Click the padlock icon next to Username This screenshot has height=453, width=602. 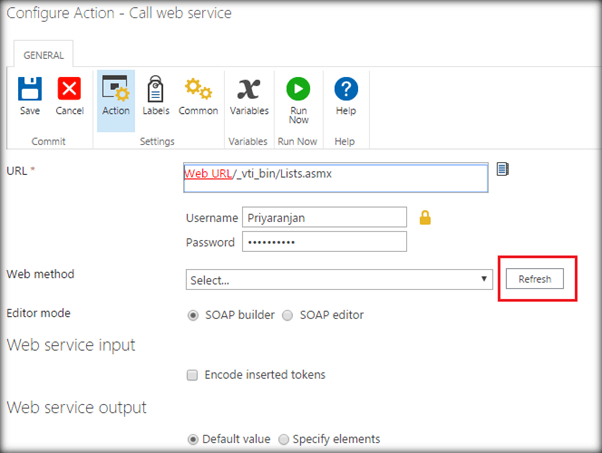pos(425,218)
